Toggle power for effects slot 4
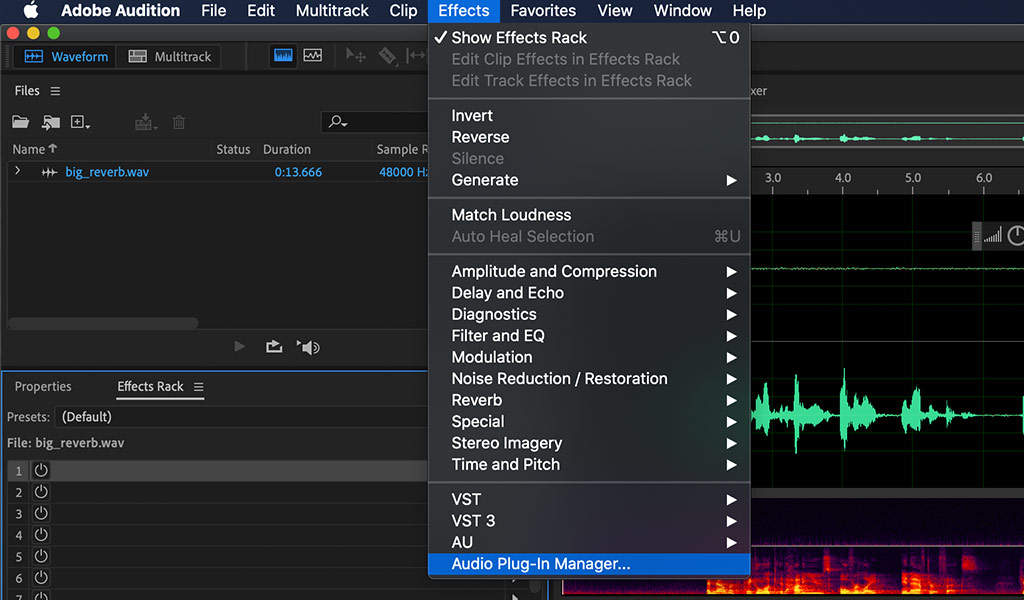Screen dimensions: 1024x600 (x=40, y=535)
